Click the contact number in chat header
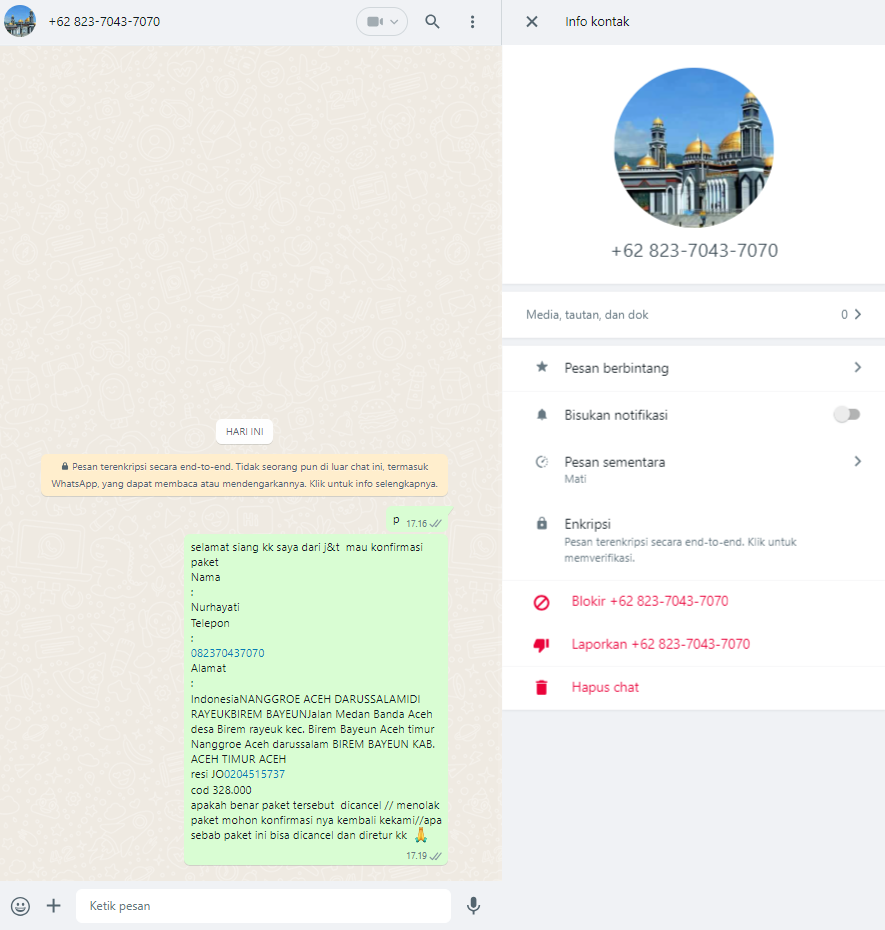The image size is (885, 930). click(104, 22)
